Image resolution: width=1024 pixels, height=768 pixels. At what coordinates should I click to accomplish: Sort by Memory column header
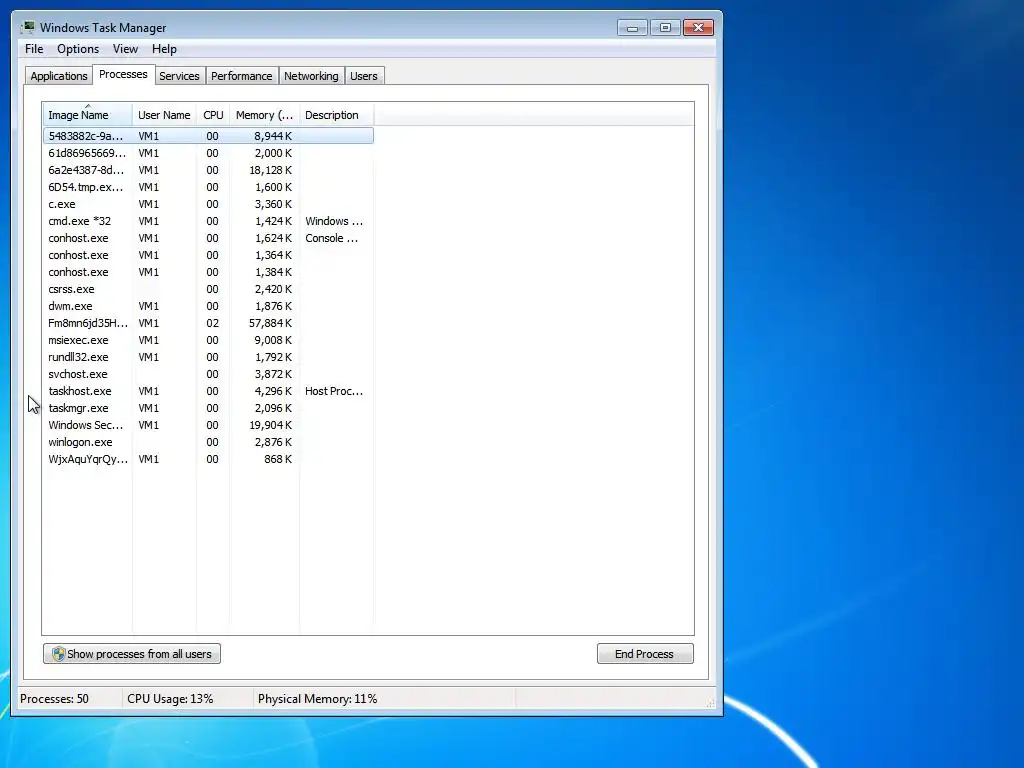264,115
